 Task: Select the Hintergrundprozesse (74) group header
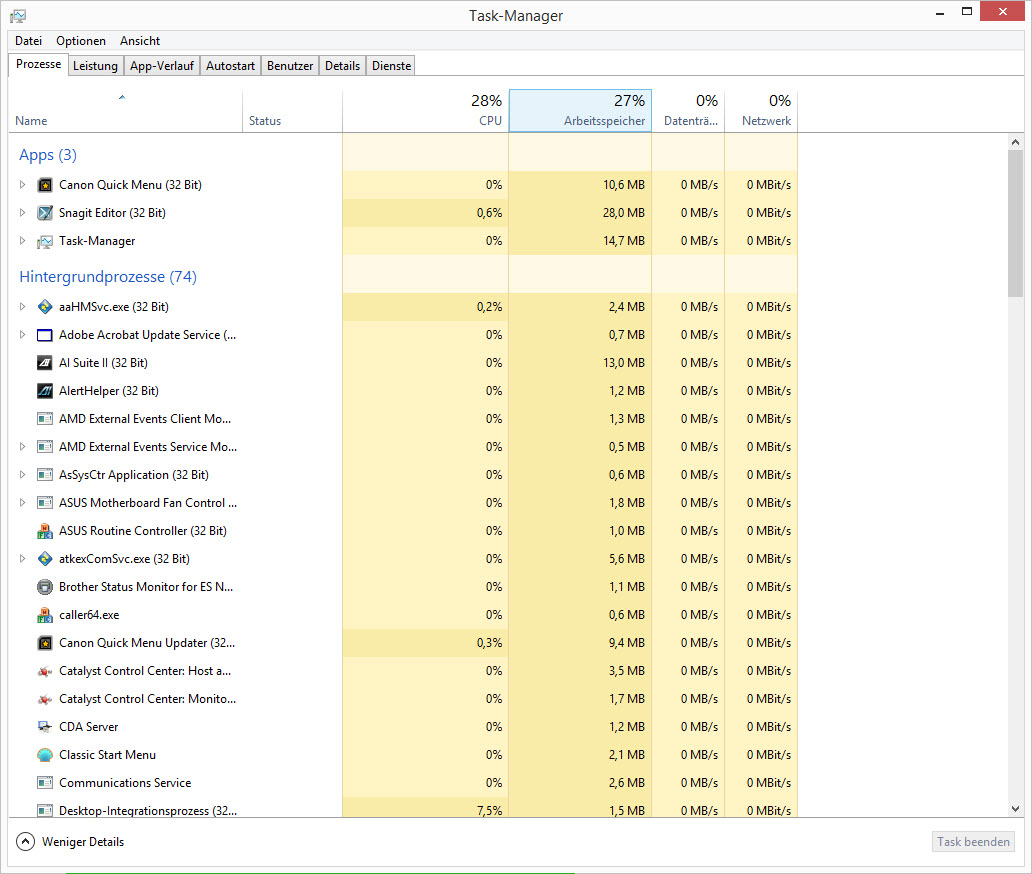tap(108, 277)
